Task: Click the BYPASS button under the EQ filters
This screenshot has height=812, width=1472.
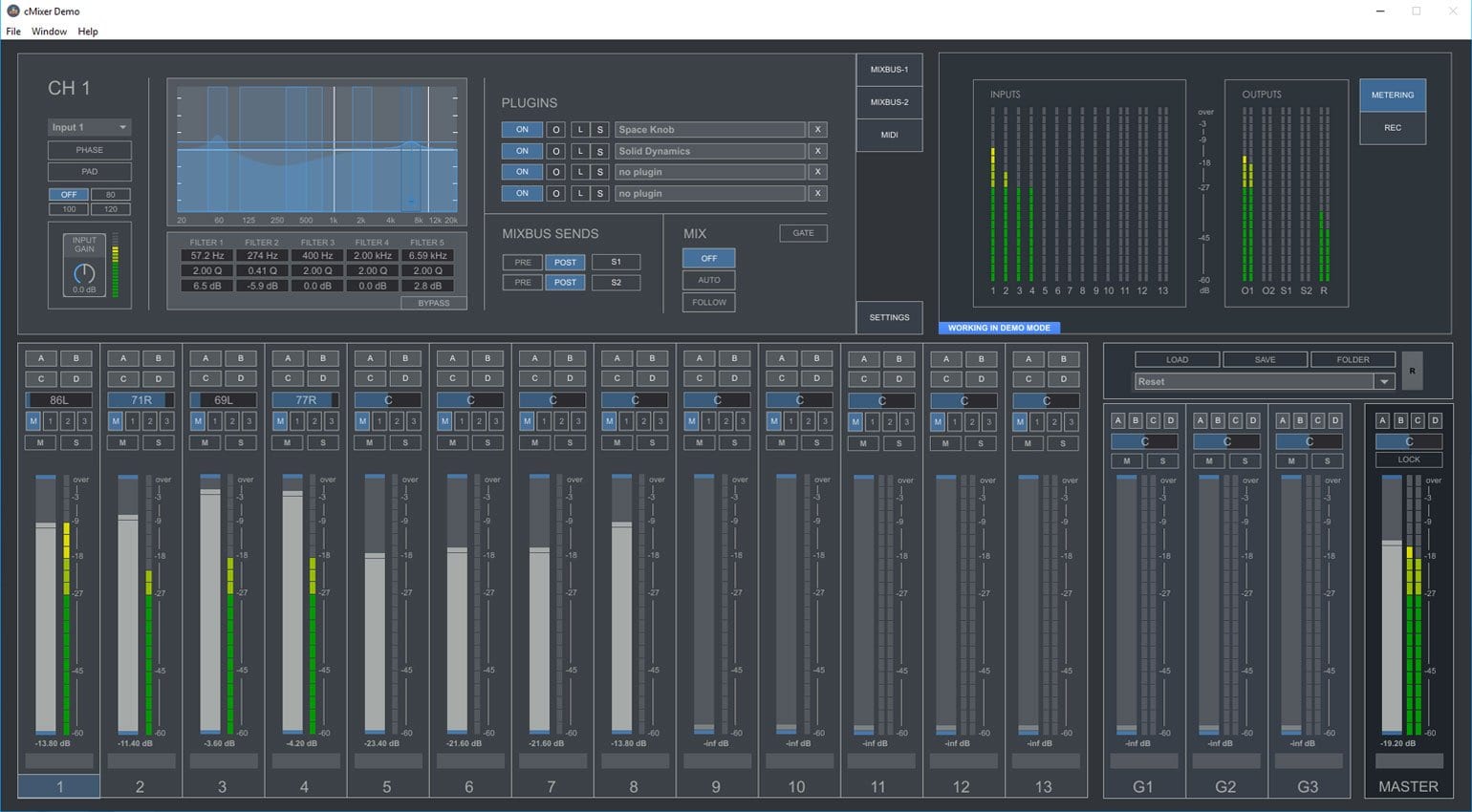Action: 434,303
